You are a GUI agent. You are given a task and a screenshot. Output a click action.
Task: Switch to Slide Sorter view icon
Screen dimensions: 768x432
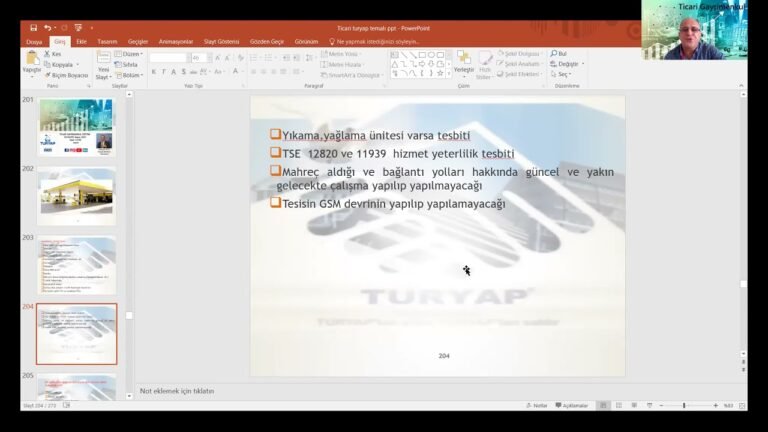pos(619,406)
